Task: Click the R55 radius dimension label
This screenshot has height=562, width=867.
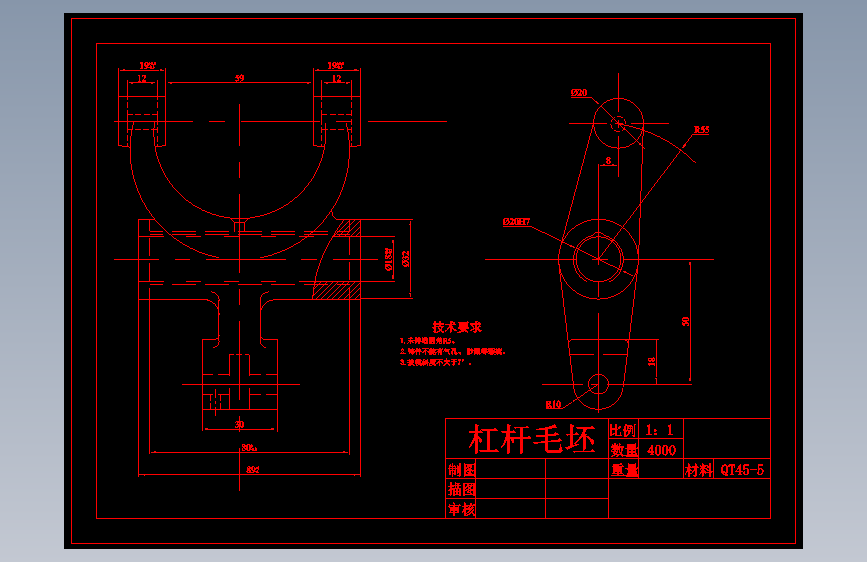Action: (x=702, y=129)
